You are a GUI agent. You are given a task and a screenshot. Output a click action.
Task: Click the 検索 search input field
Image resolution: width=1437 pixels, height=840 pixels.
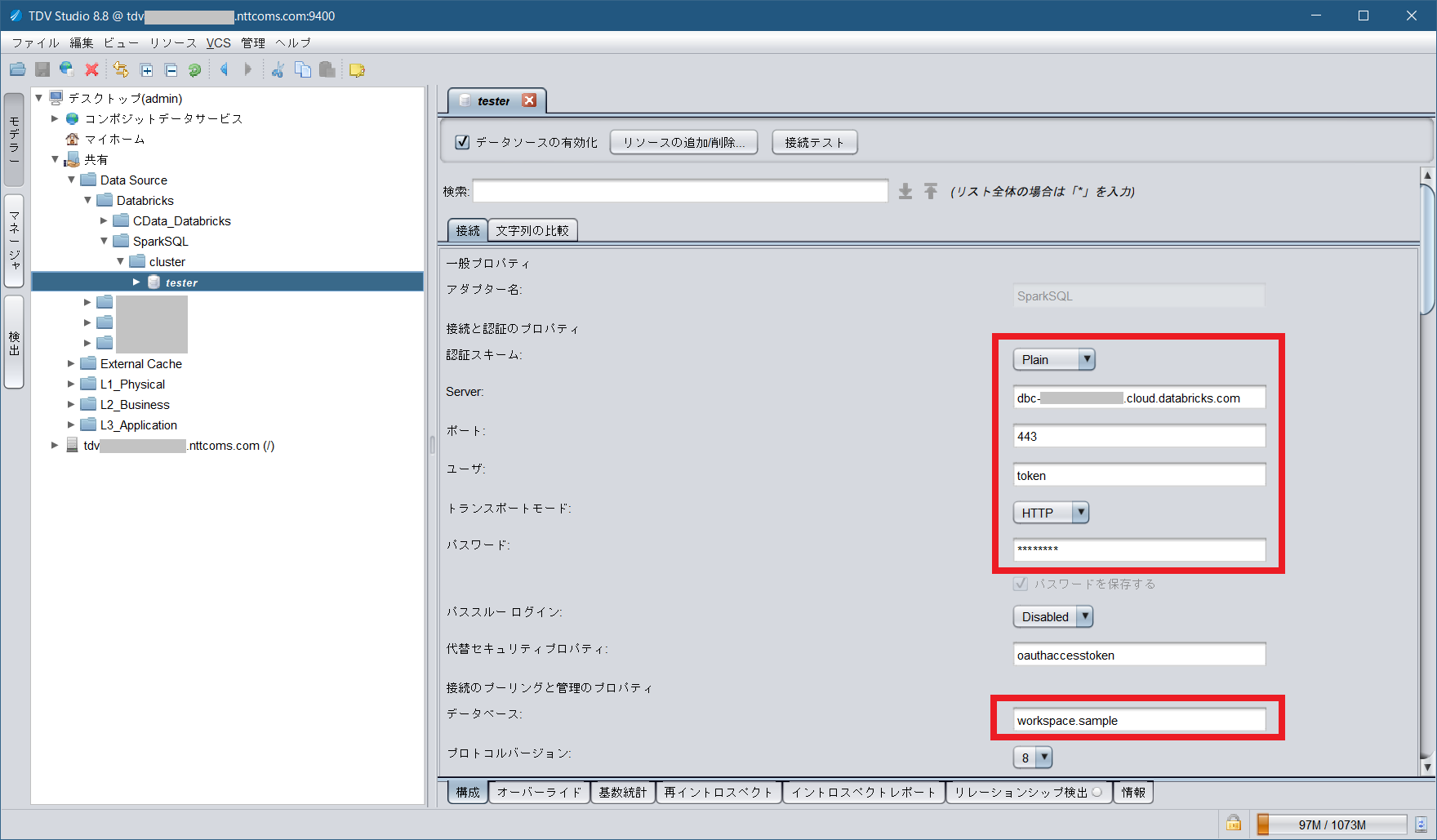pyautogui.click(x=680, y=191)
